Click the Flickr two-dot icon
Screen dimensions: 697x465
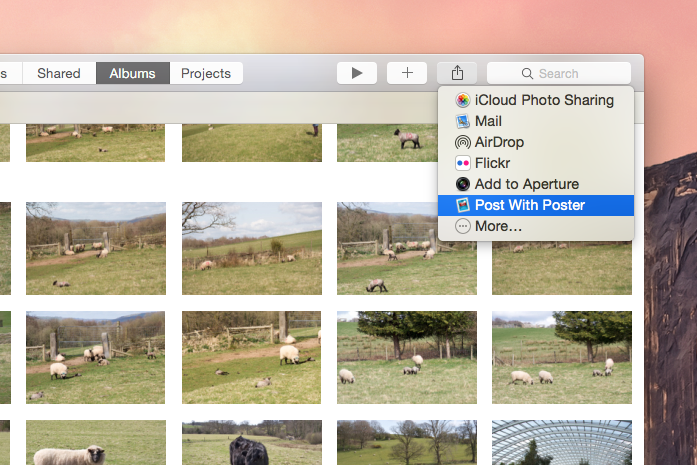(x=463, y=163)
